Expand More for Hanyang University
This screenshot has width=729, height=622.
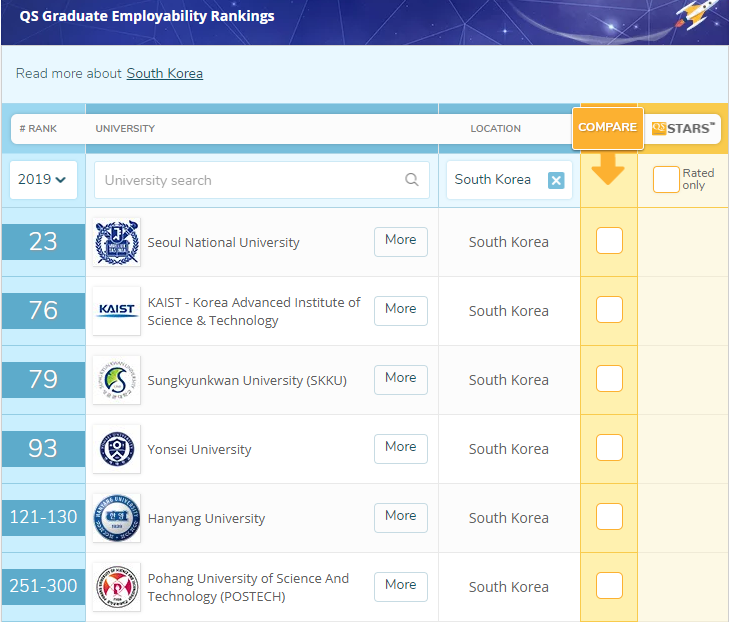[400, 516]
